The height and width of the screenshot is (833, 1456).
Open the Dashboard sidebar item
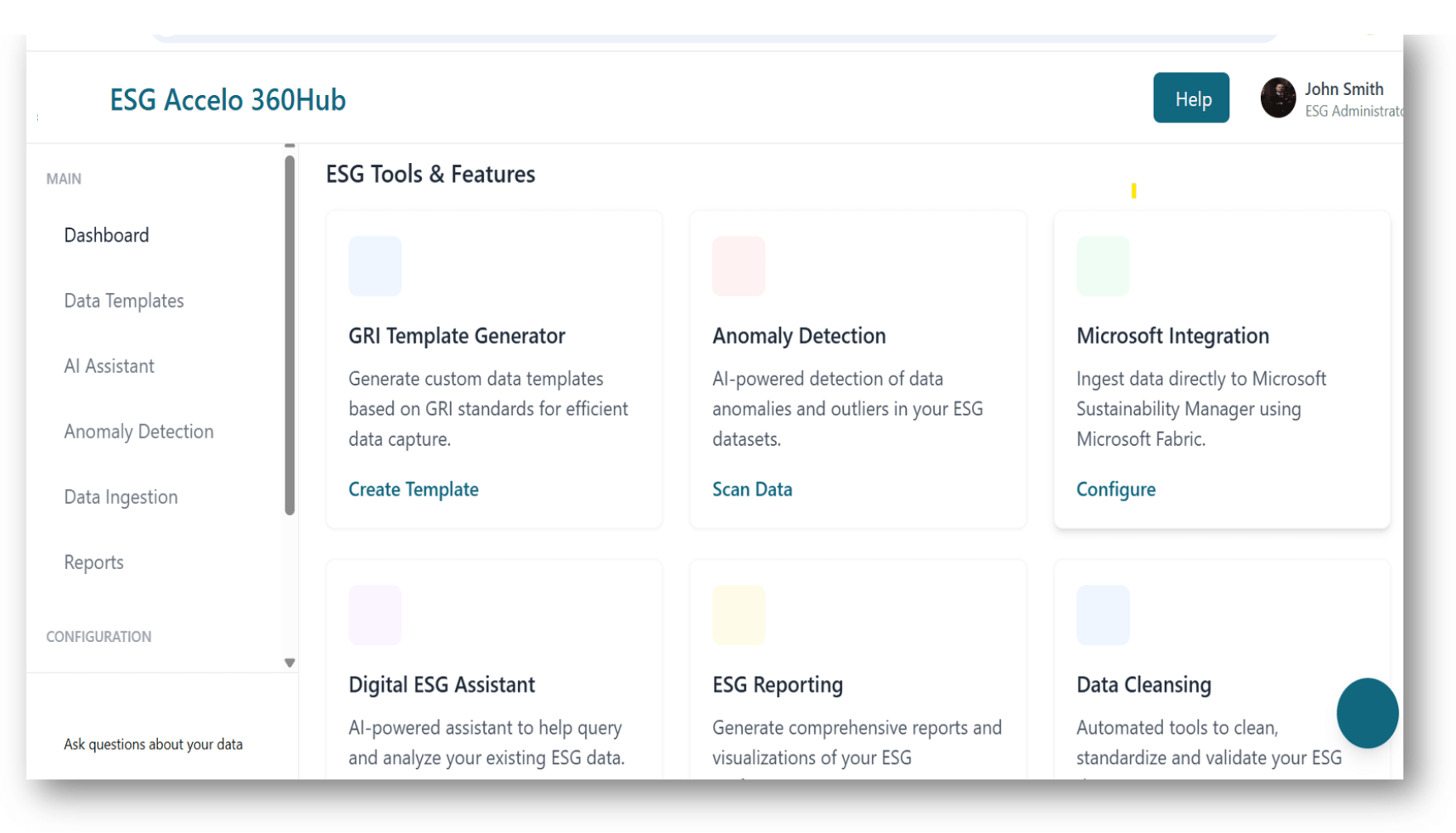107,236
